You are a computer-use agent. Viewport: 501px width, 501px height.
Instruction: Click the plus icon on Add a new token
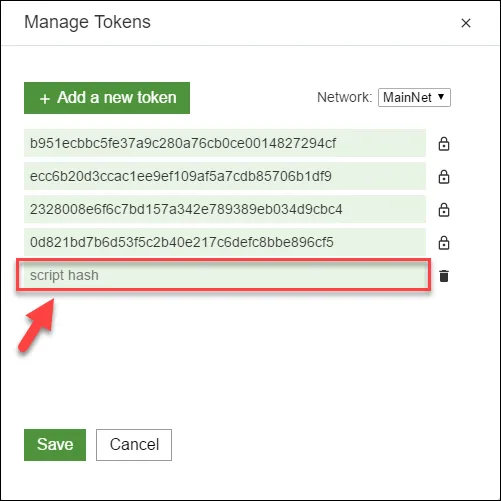click(x=45, y=99)
